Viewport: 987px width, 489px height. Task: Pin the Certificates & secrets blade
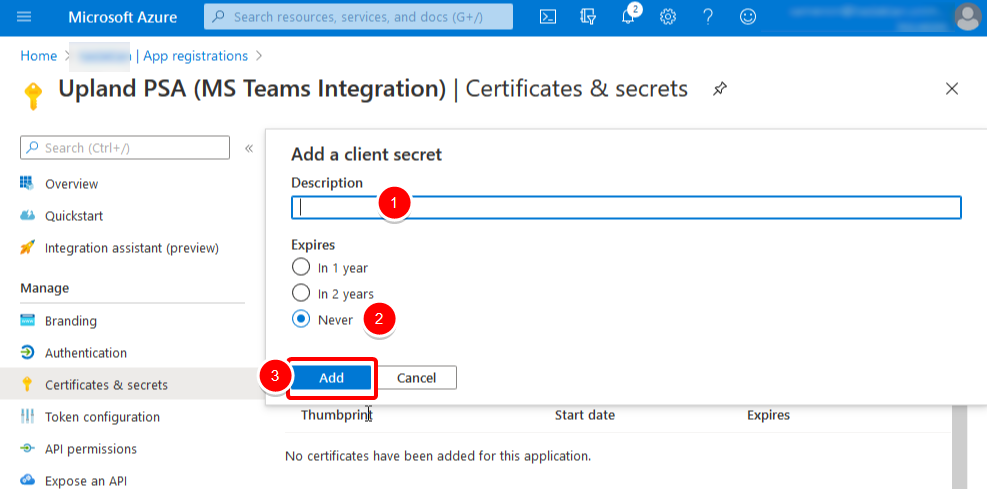coord(719,89)
